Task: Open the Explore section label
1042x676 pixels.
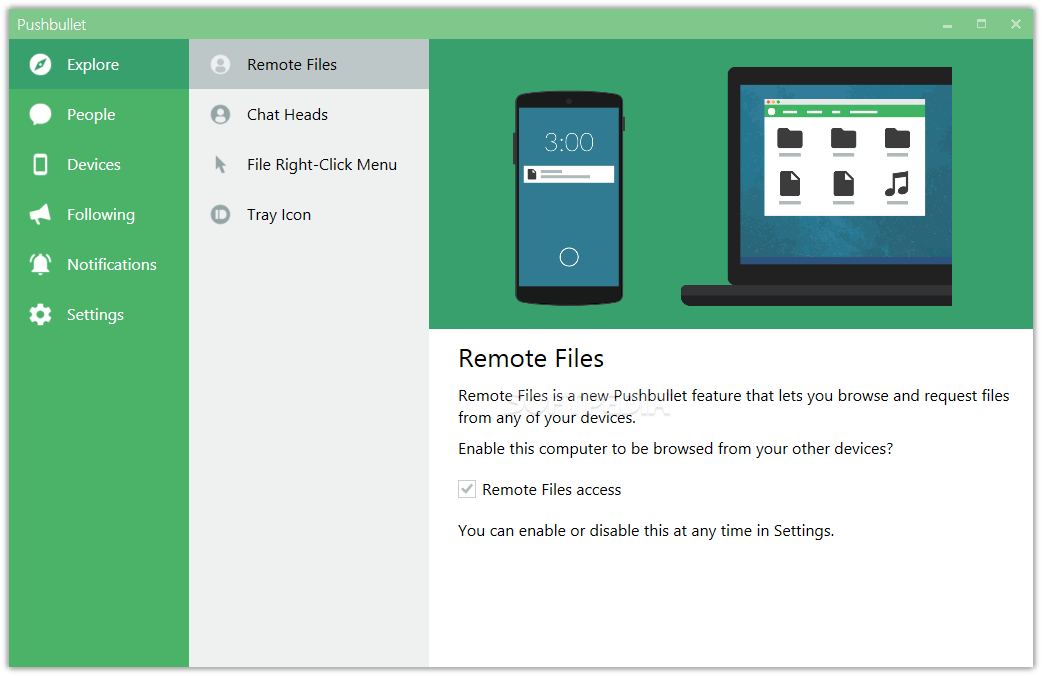Action: (x=93, y=64)
